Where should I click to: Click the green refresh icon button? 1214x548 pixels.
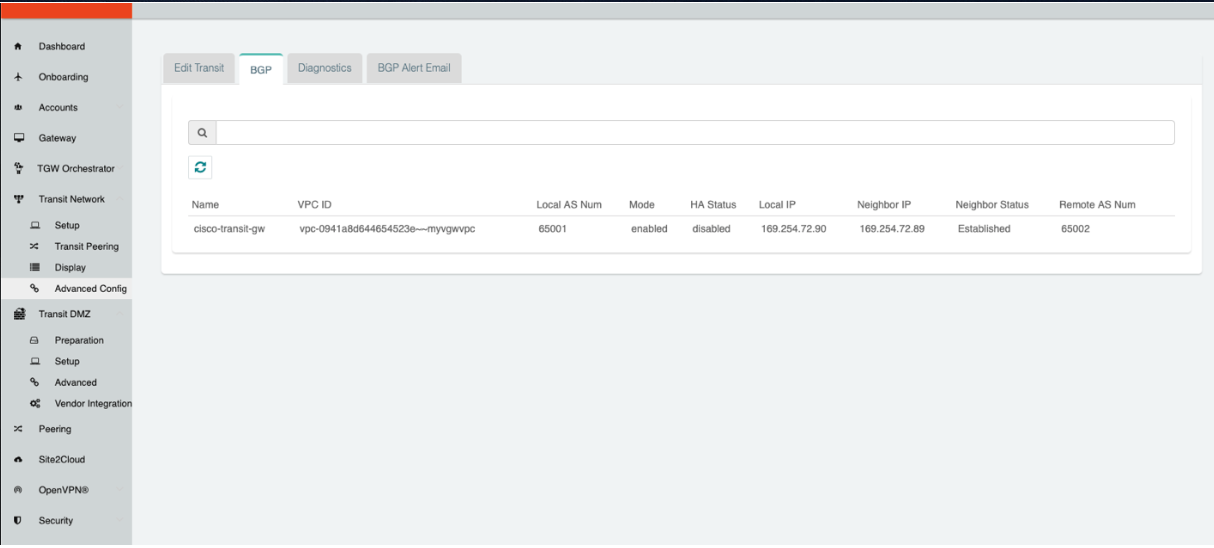(x=201, y=168)
